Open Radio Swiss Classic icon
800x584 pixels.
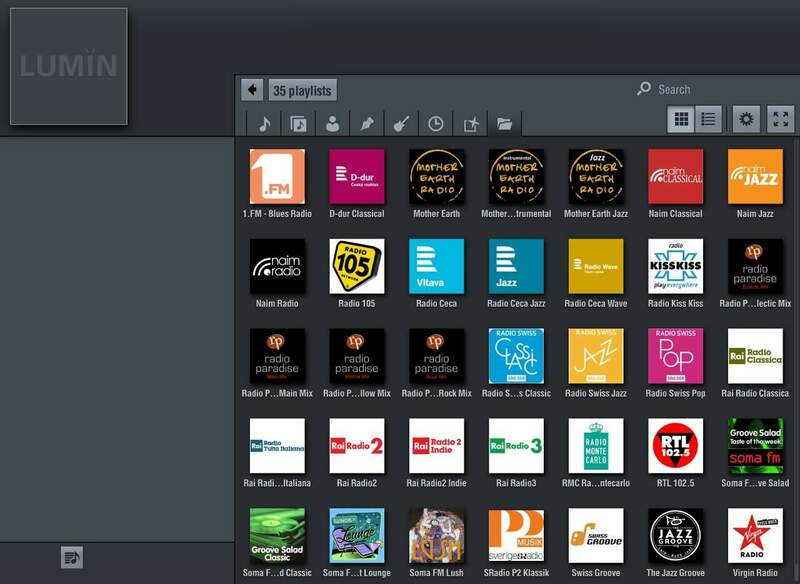point(516,356)
